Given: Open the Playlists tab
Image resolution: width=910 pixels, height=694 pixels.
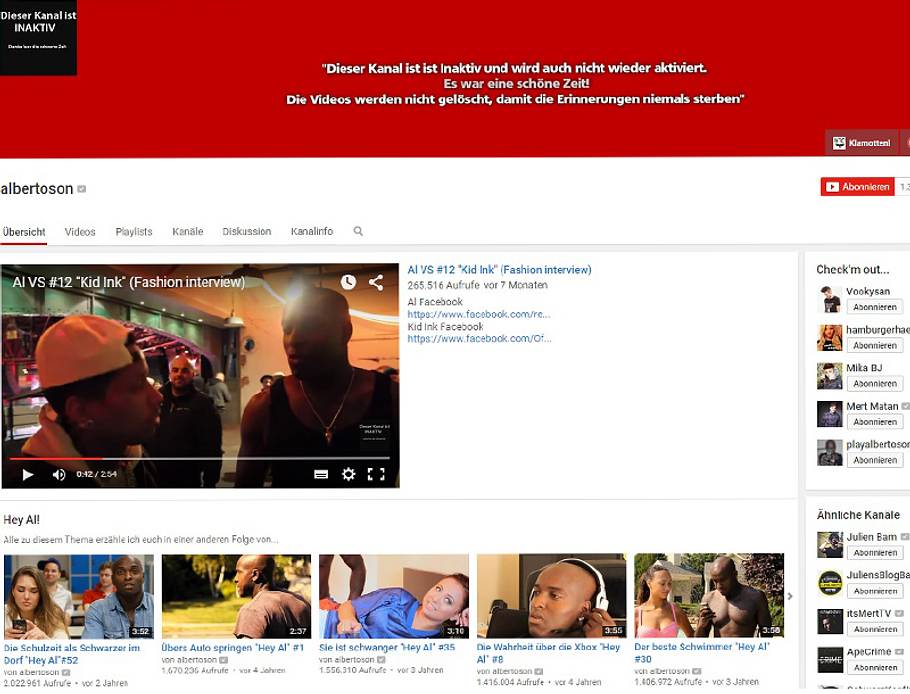Looking at the screenshot, I should tap(134, 232).
